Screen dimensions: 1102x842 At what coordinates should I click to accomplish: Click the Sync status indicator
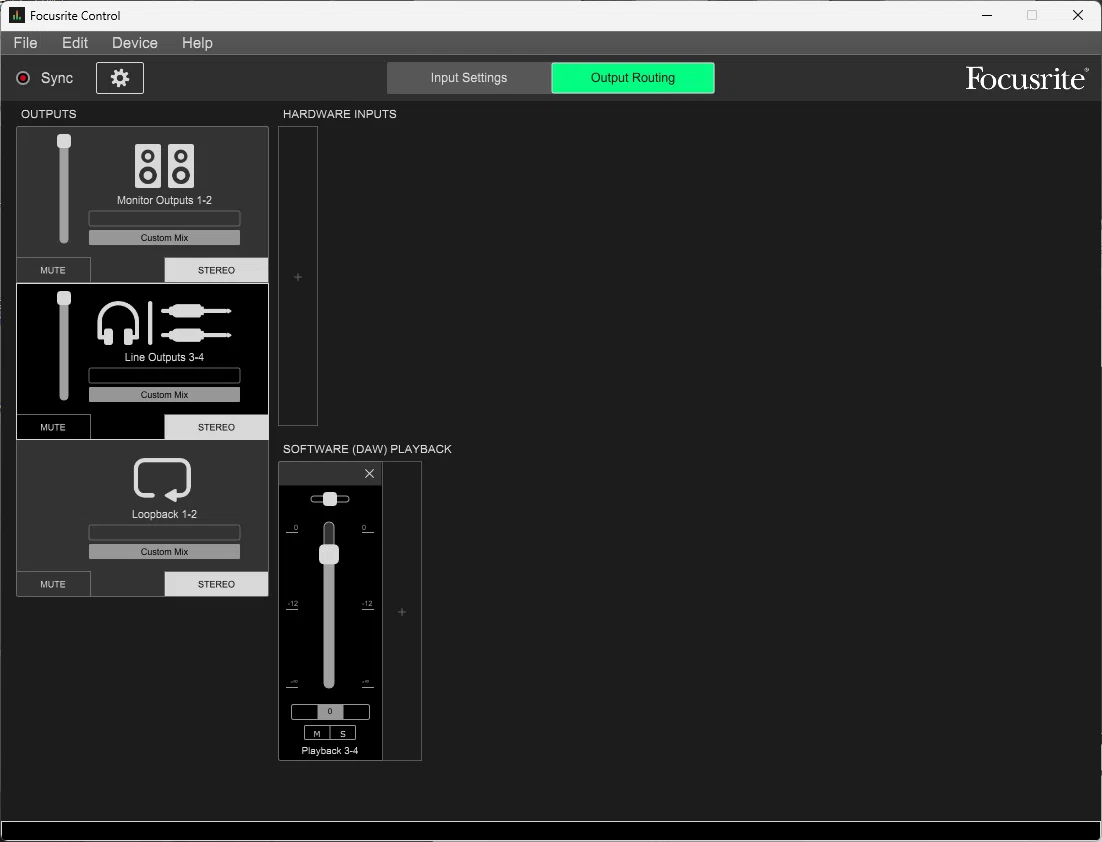coord(23,78)
